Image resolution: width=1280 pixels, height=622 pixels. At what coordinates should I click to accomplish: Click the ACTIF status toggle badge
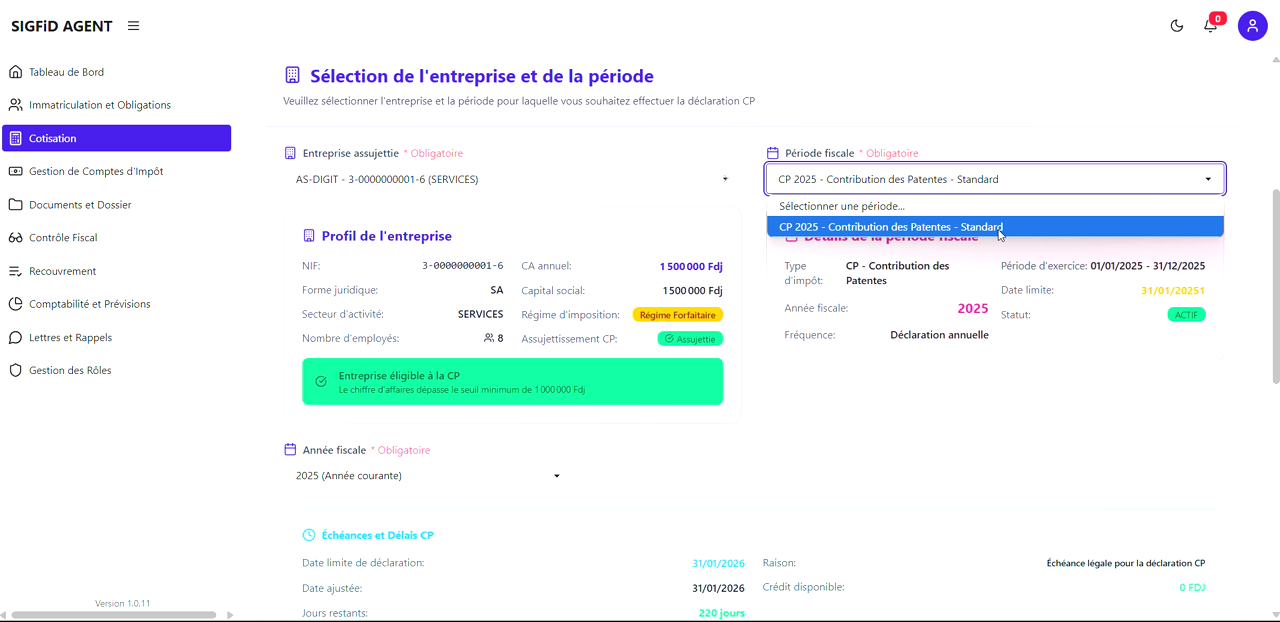(x=1186, y=314)
